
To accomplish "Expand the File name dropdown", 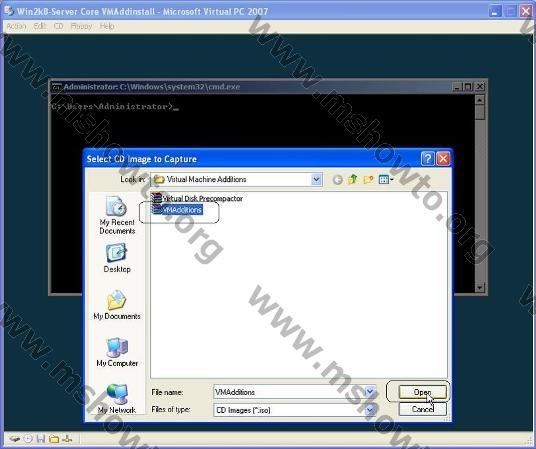I will click(370, 392).
